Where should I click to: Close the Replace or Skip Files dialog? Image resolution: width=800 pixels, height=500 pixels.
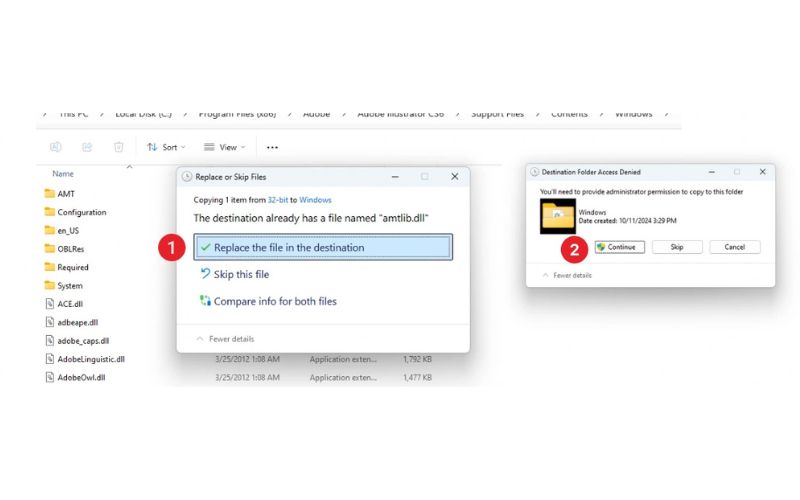(454, 176)
